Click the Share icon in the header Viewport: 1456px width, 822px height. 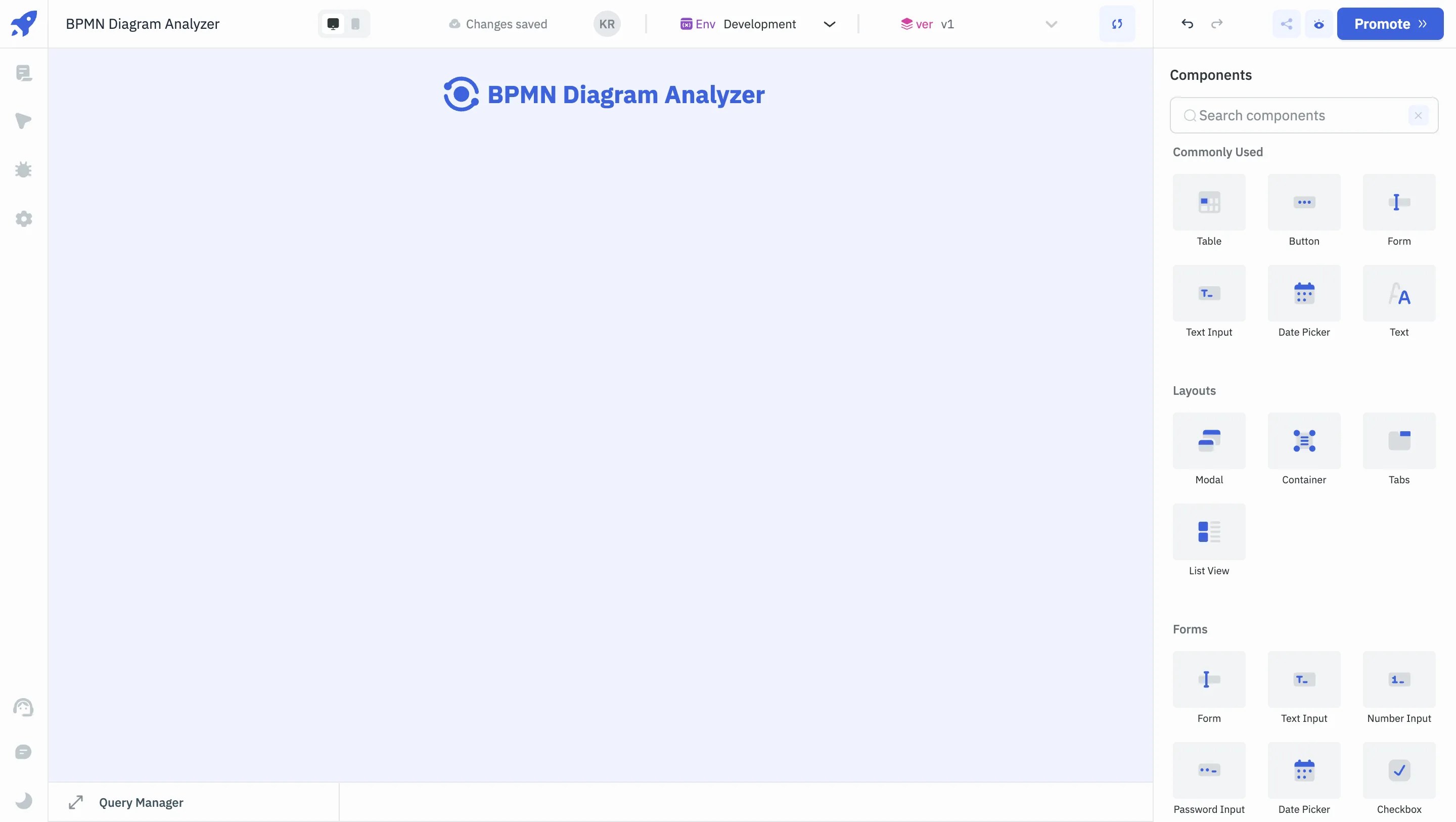1287,24
